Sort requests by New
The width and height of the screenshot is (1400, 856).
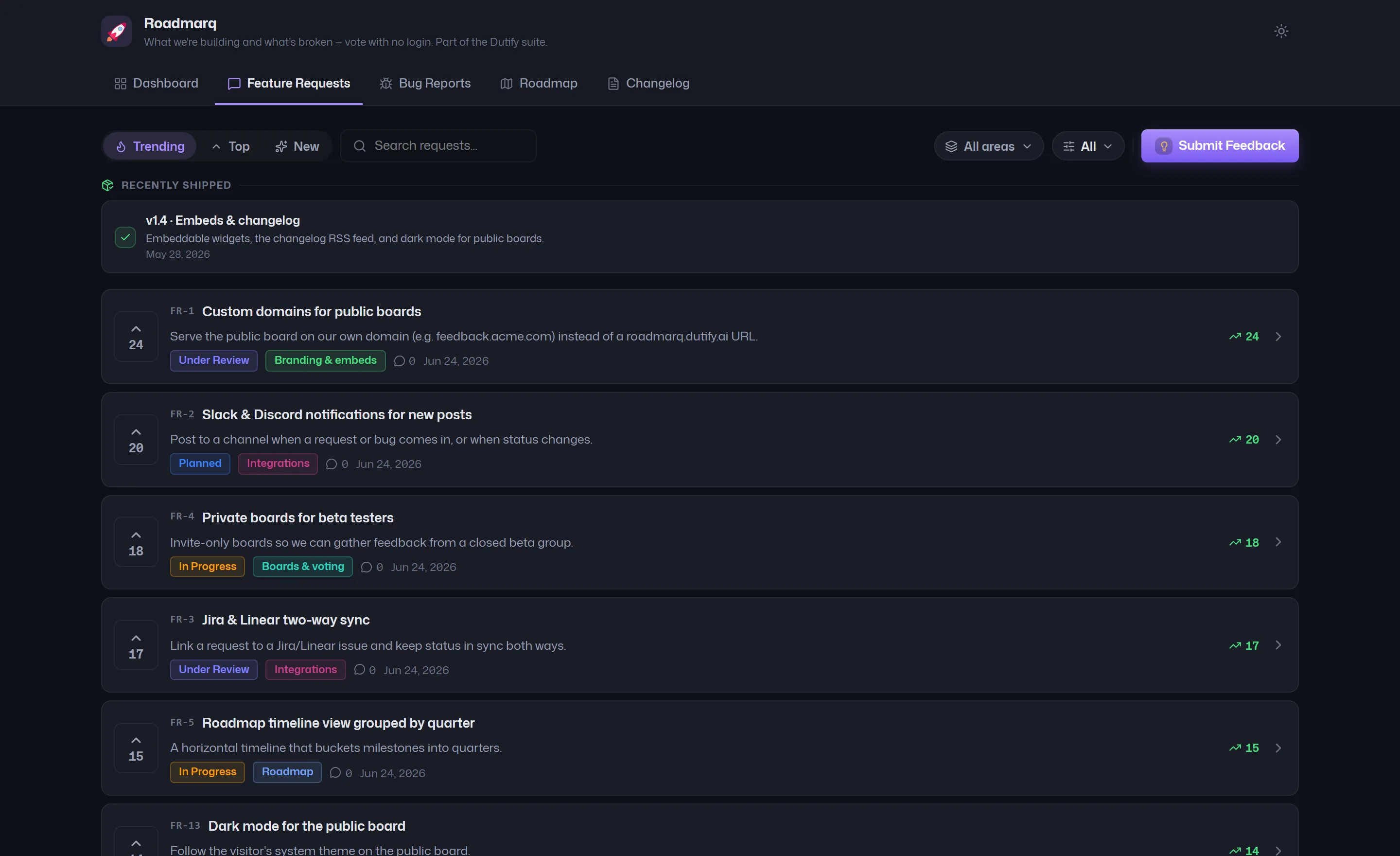297,147
